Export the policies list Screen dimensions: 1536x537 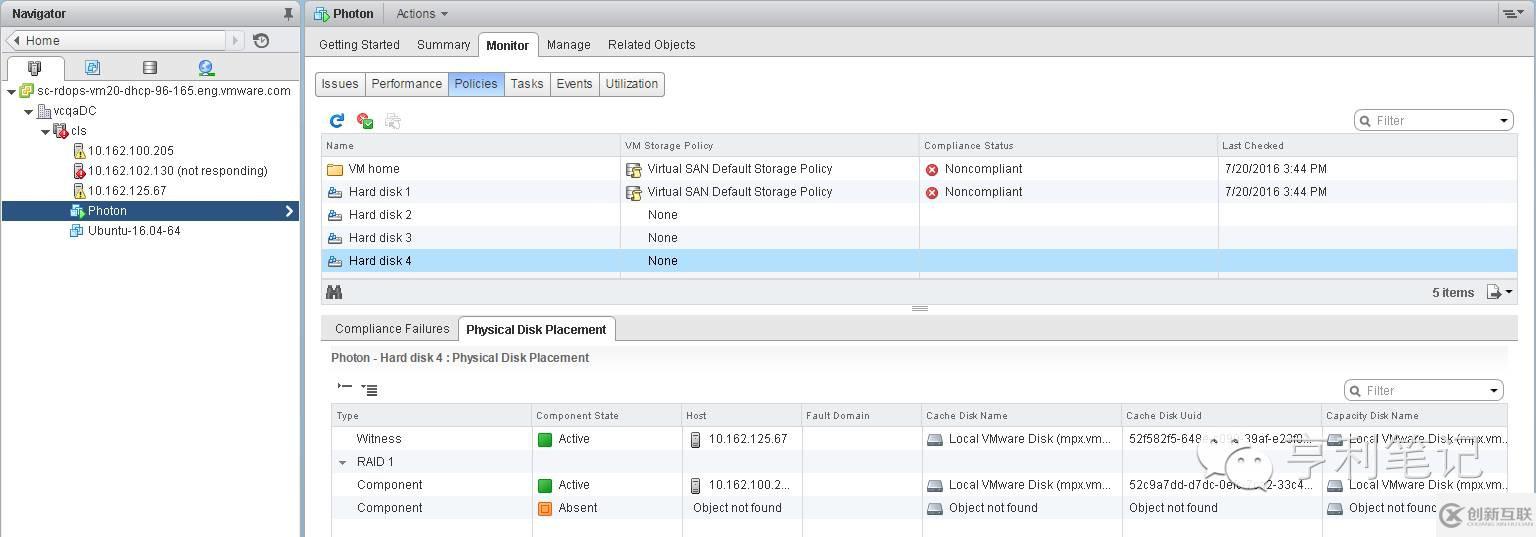point(1497,292)
